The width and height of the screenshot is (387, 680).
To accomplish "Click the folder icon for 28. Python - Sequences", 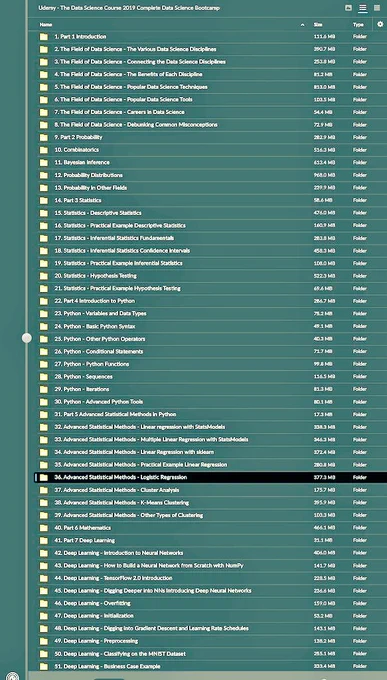I will pos(44,377).
